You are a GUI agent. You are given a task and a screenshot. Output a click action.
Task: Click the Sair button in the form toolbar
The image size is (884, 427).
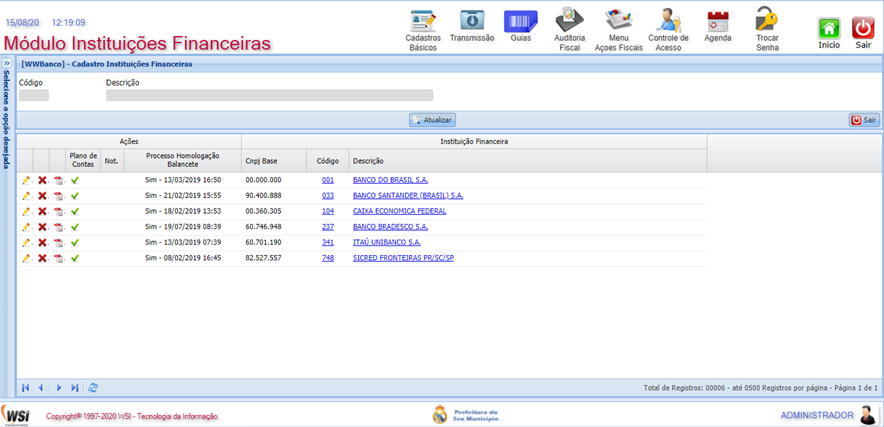[x=864, y=120]
